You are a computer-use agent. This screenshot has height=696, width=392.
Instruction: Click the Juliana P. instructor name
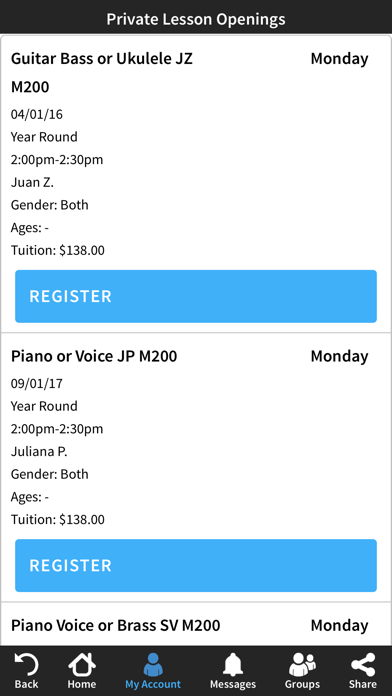[x=39, y=451]
